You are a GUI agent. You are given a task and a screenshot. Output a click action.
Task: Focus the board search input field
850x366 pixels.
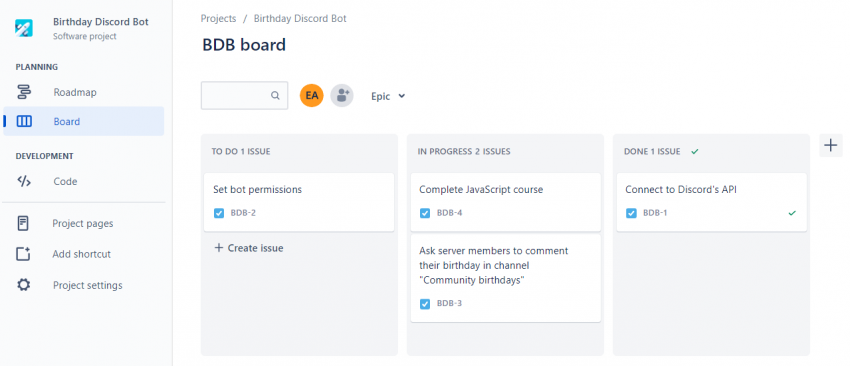(x=244, y=96)
